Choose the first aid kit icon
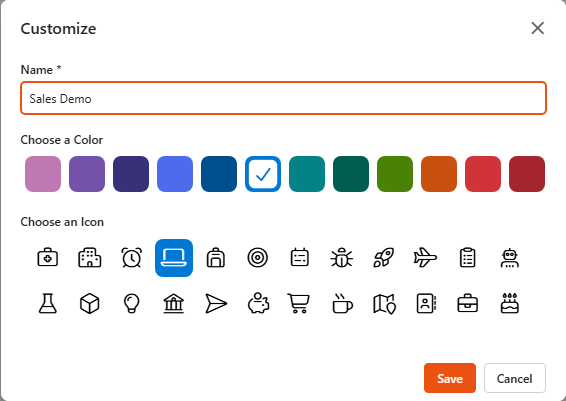The width and height of the screenshot is (566, 401). [48, 258]
